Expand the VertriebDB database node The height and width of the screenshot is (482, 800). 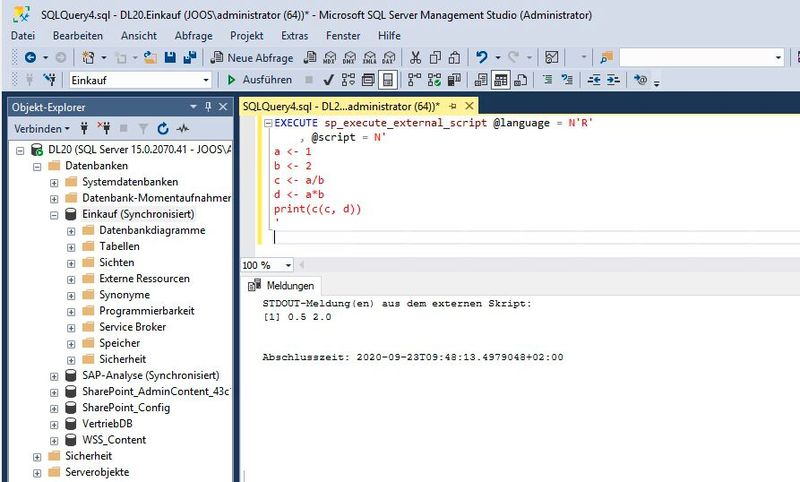pos(54,424)
